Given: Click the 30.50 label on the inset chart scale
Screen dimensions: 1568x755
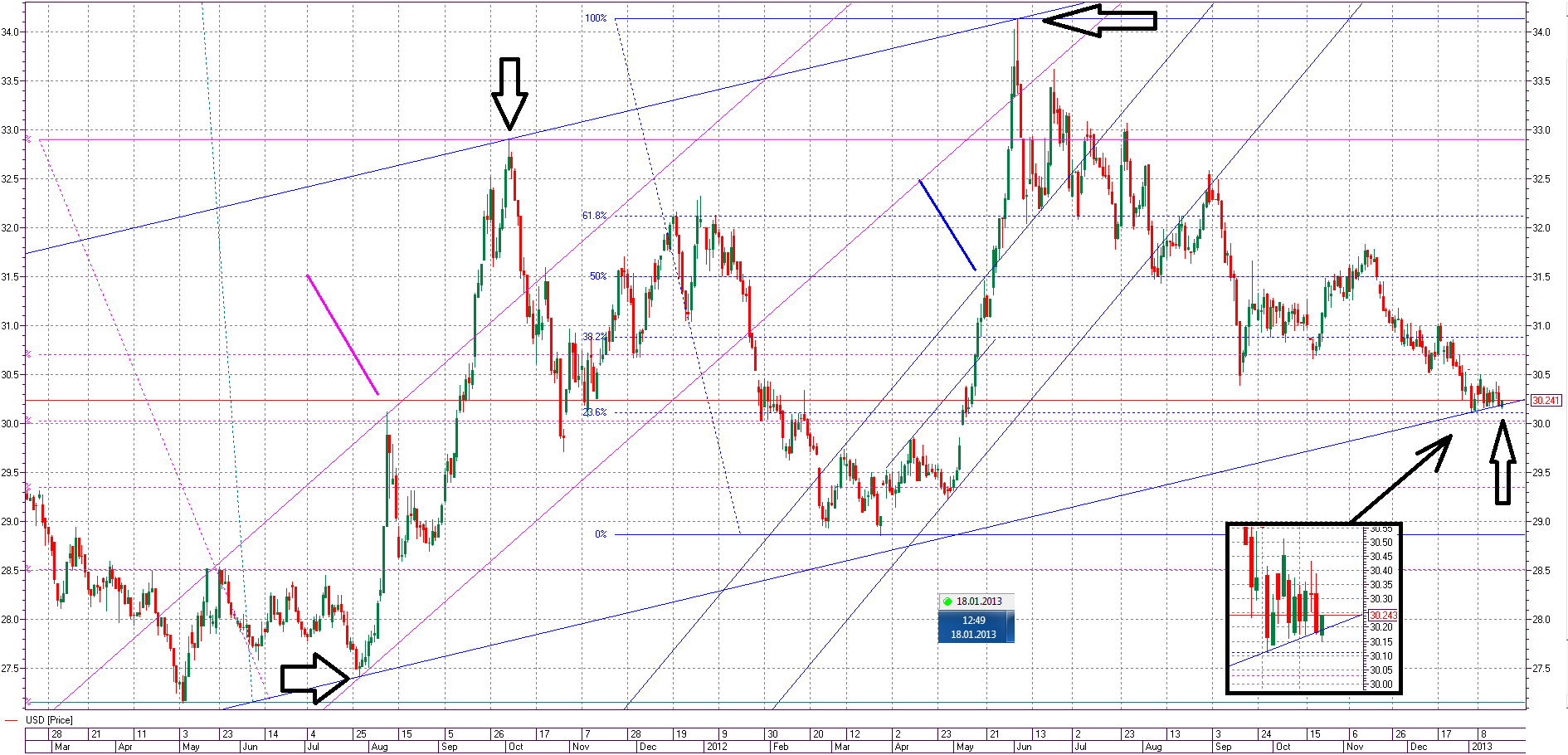Looking at the screenshot, I should [x=1381, y=543].
